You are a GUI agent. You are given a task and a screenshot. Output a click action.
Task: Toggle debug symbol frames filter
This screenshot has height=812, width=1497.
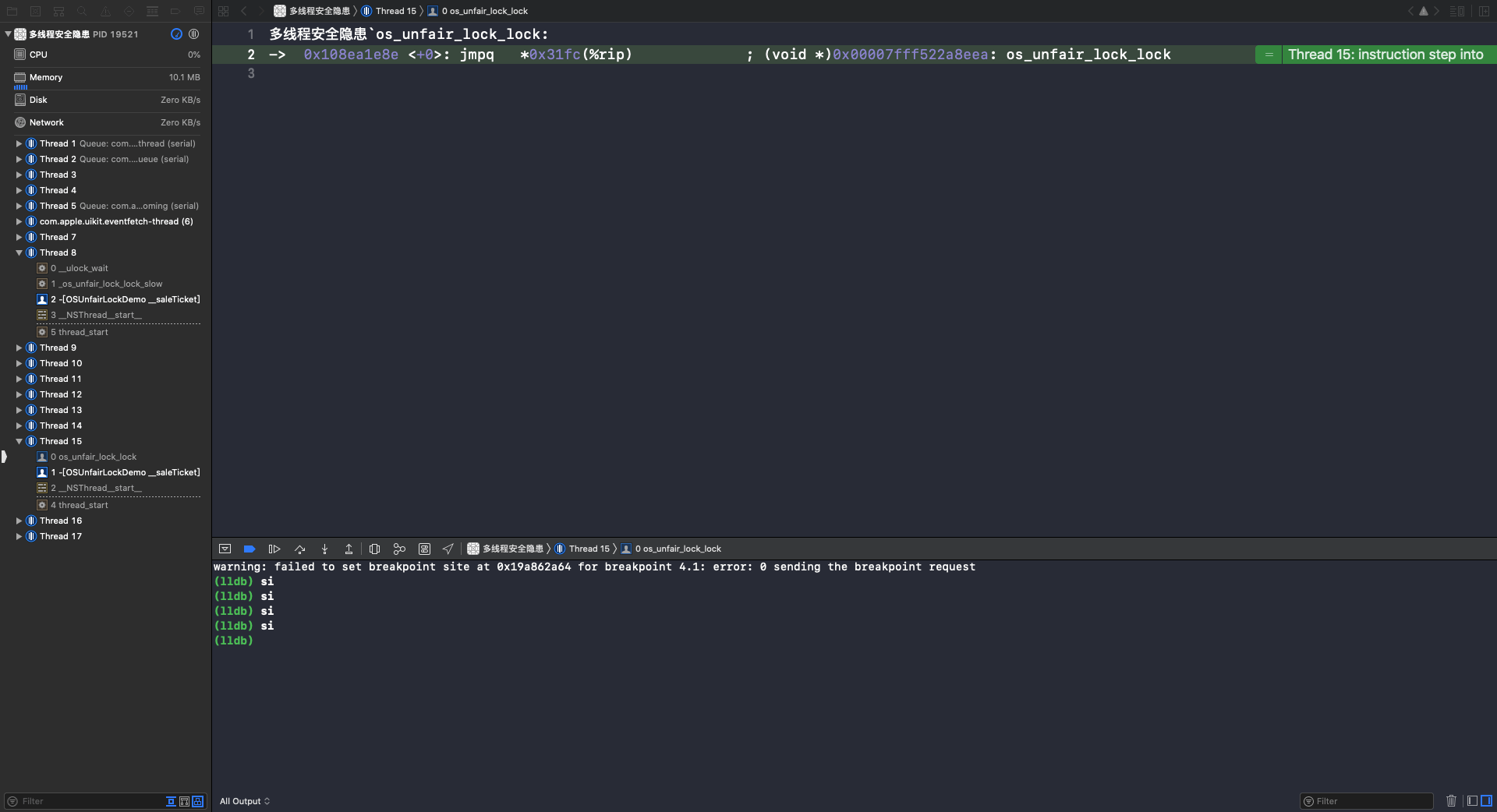pyautogui.click(x=198, y=801)
